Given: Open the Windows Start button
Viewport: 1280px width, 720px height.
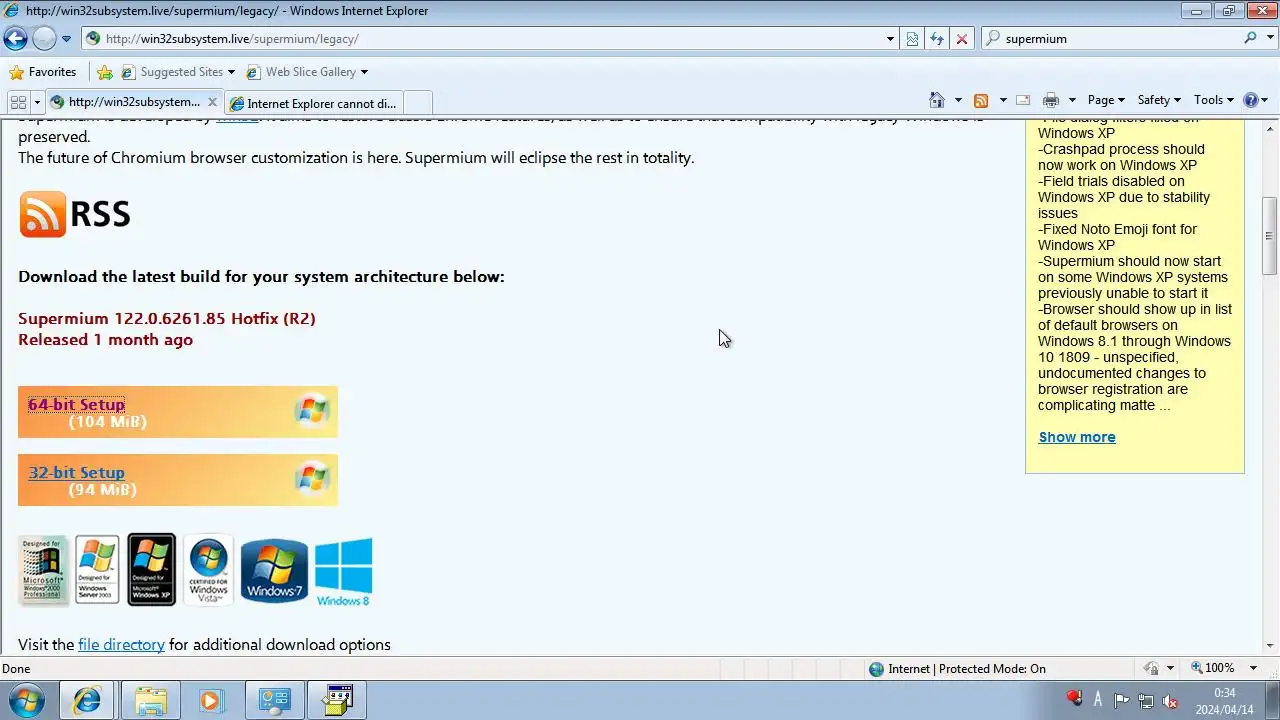Looking at the screenshot, I should point(26,701).
